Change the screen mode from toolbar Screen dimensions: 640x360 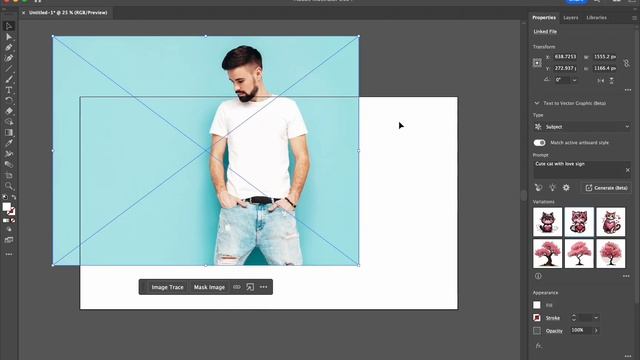9,240
